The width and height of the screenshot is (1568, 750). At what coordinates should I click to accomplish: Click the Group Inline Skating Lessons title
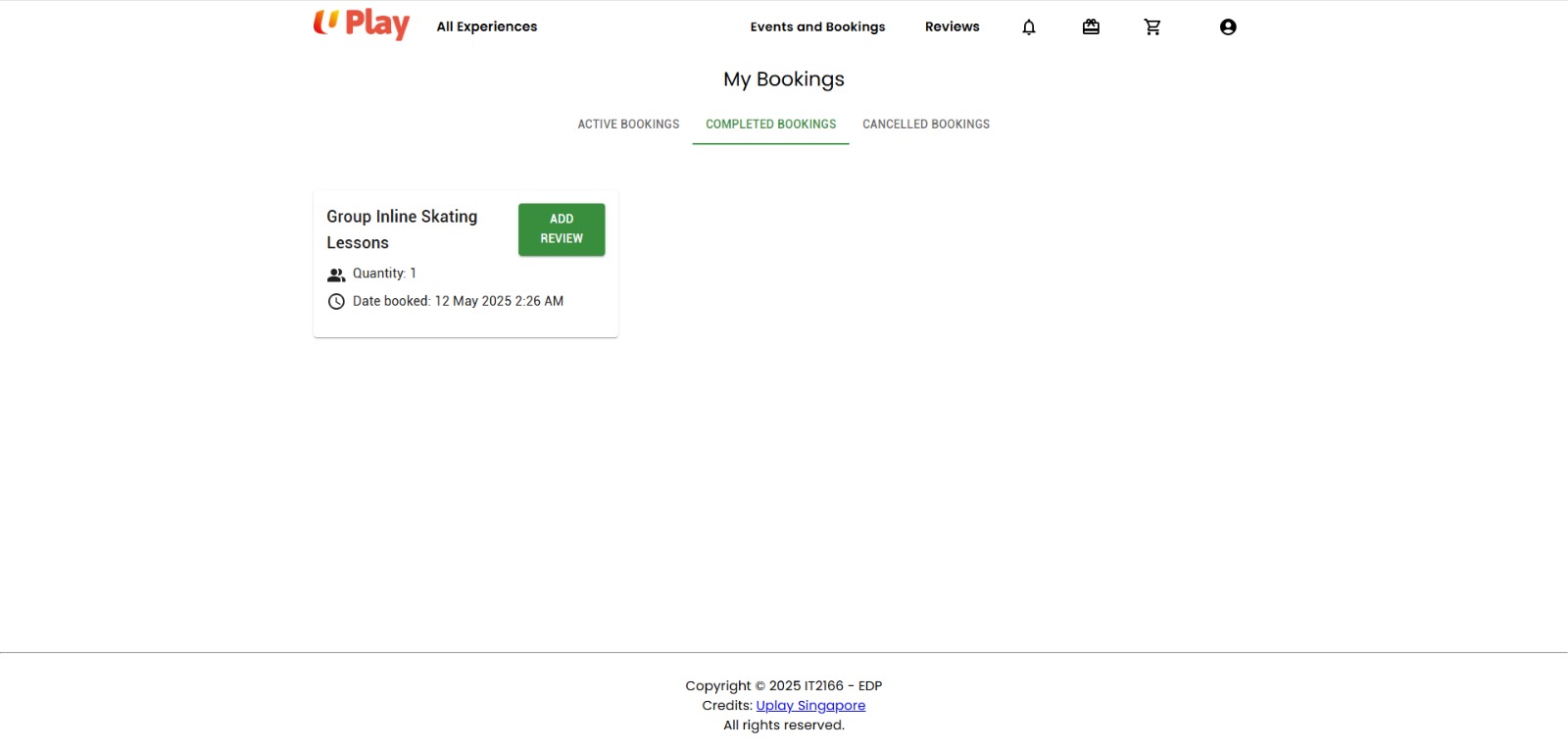point(402,229)
